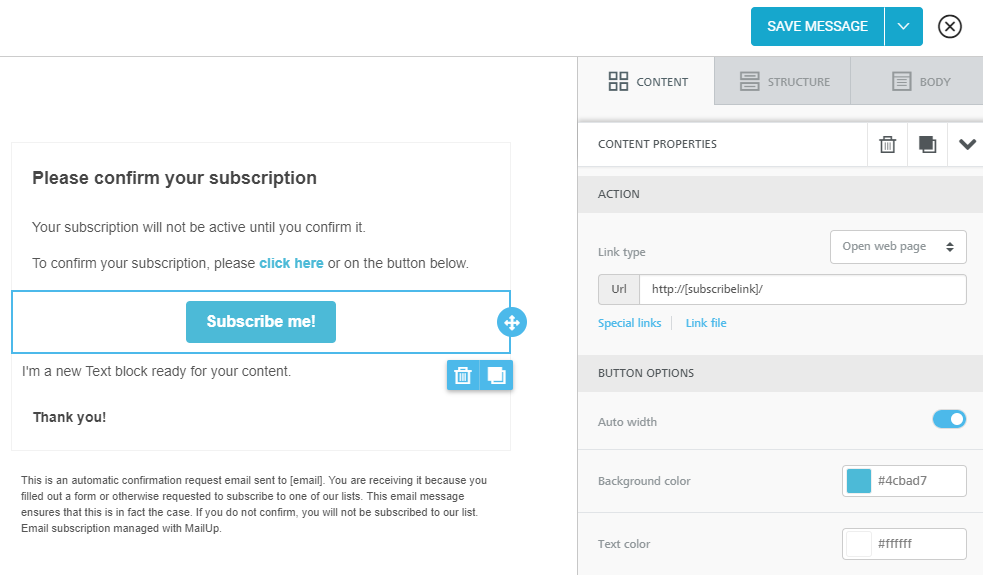
Task: Open the Text color swatch
Action: pos(859,544)
